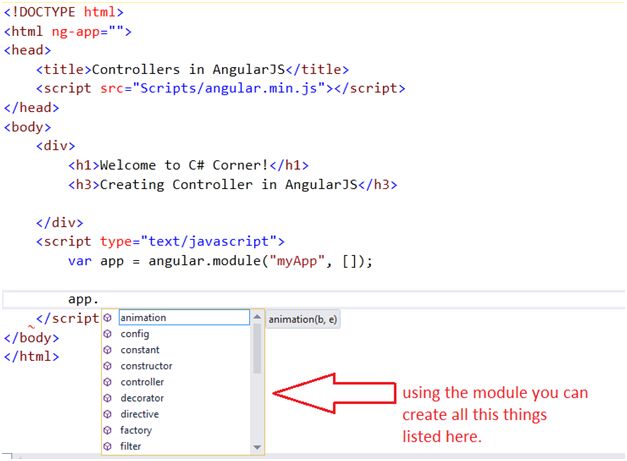This screenshot has height=461, width=627.
Task: Click the closing </body> tag
Action: (32, 337)
